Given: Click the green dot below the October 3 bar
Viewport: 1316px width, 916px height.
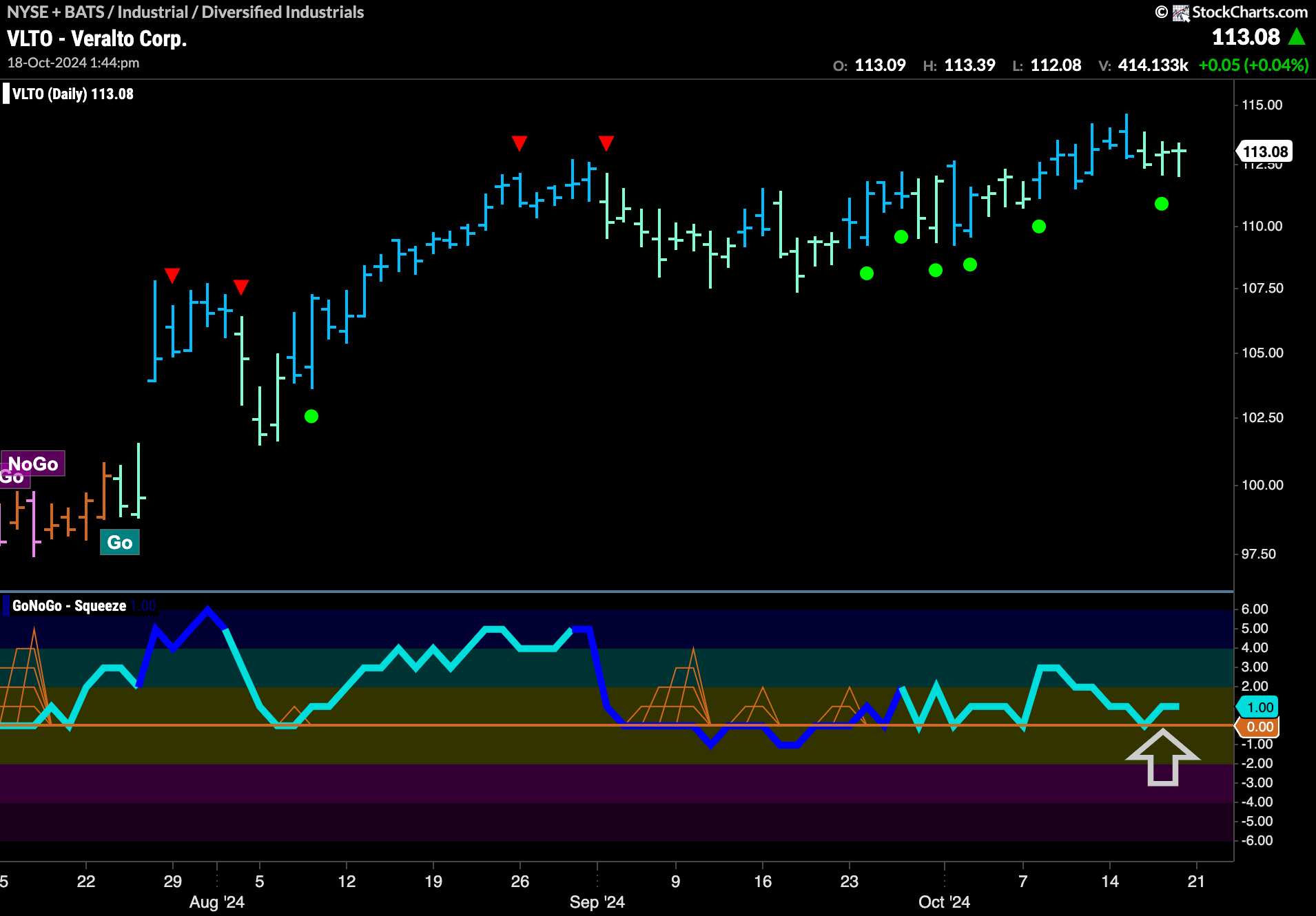Looking at the screenshot, I should point(970,264).
